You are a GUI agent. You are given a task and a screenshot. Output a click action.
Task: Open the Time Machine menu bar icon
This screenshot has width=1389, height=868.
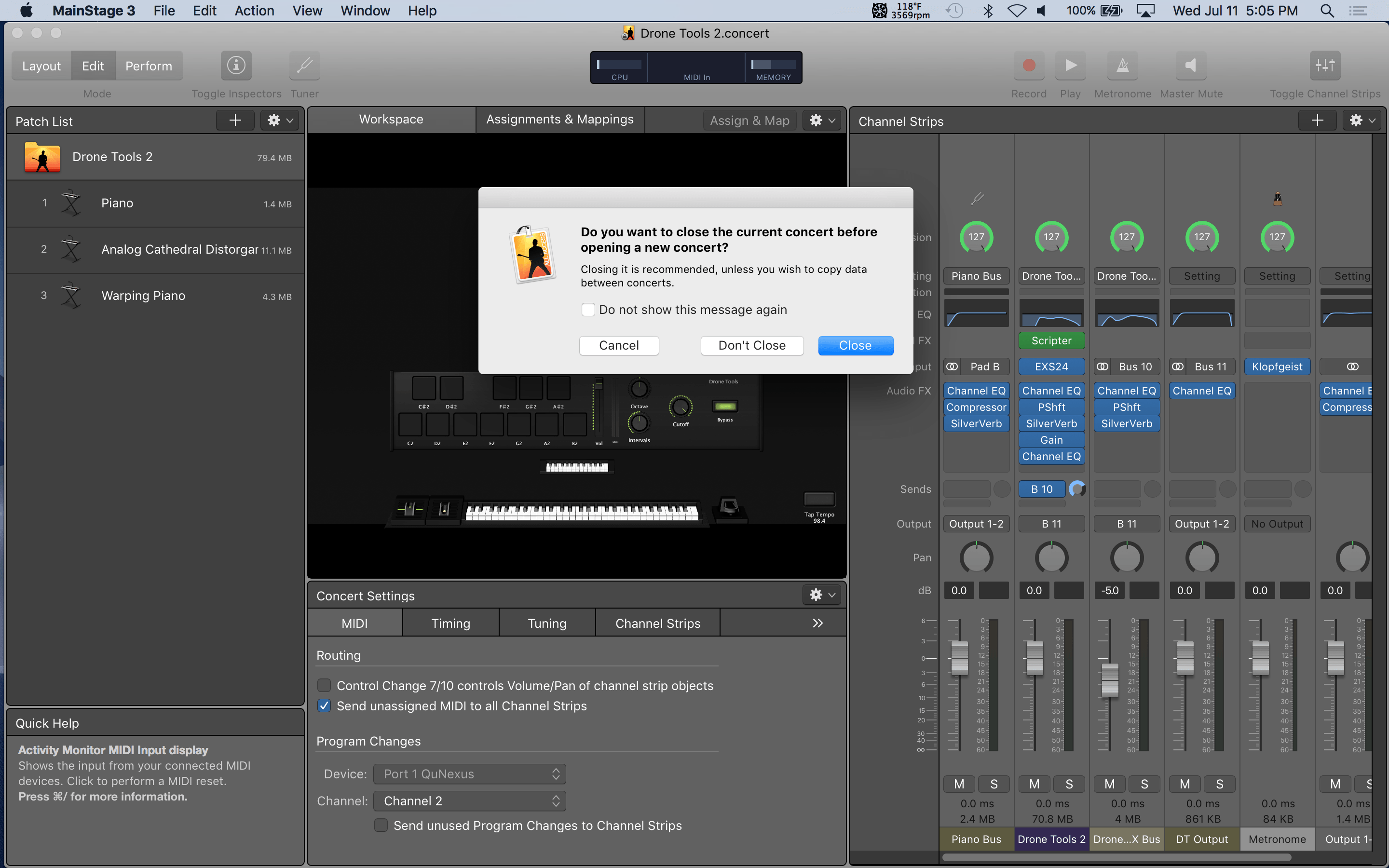click(x=954, y=10)
